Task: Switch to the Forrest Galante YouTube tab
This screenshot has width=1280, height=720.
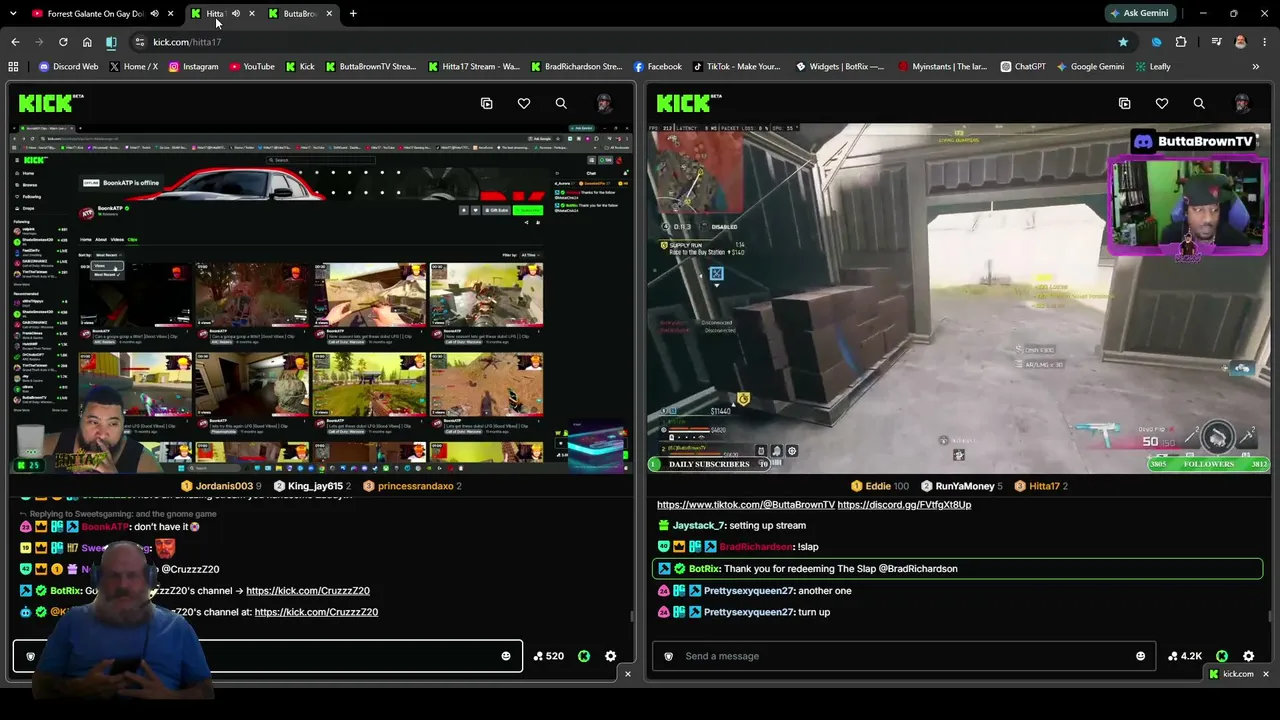Action: click(95, 14)
